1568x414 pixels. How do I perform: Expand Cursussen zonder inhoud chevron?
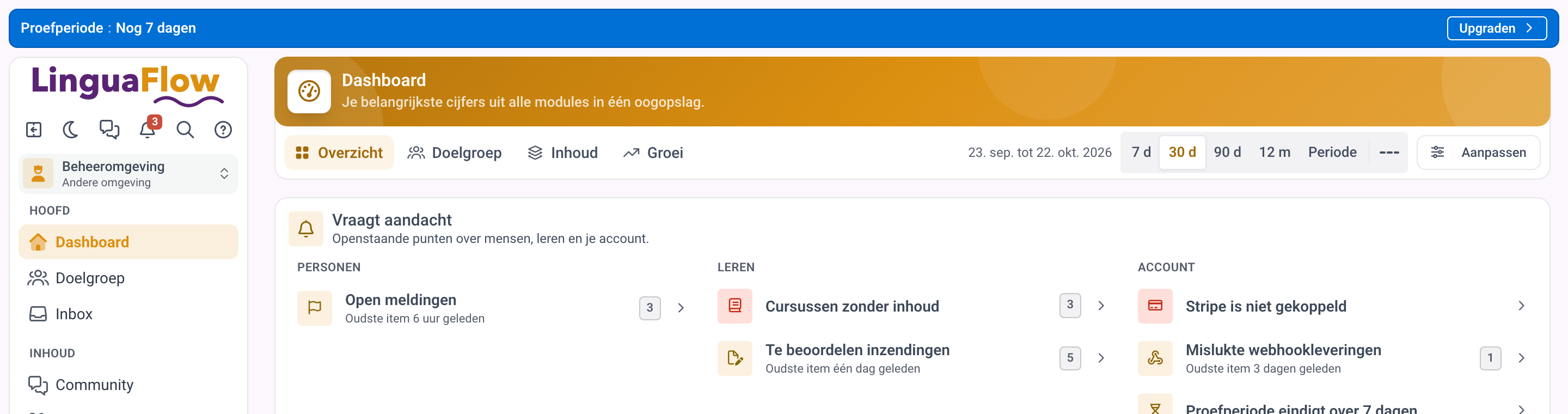click(1100, 306)
